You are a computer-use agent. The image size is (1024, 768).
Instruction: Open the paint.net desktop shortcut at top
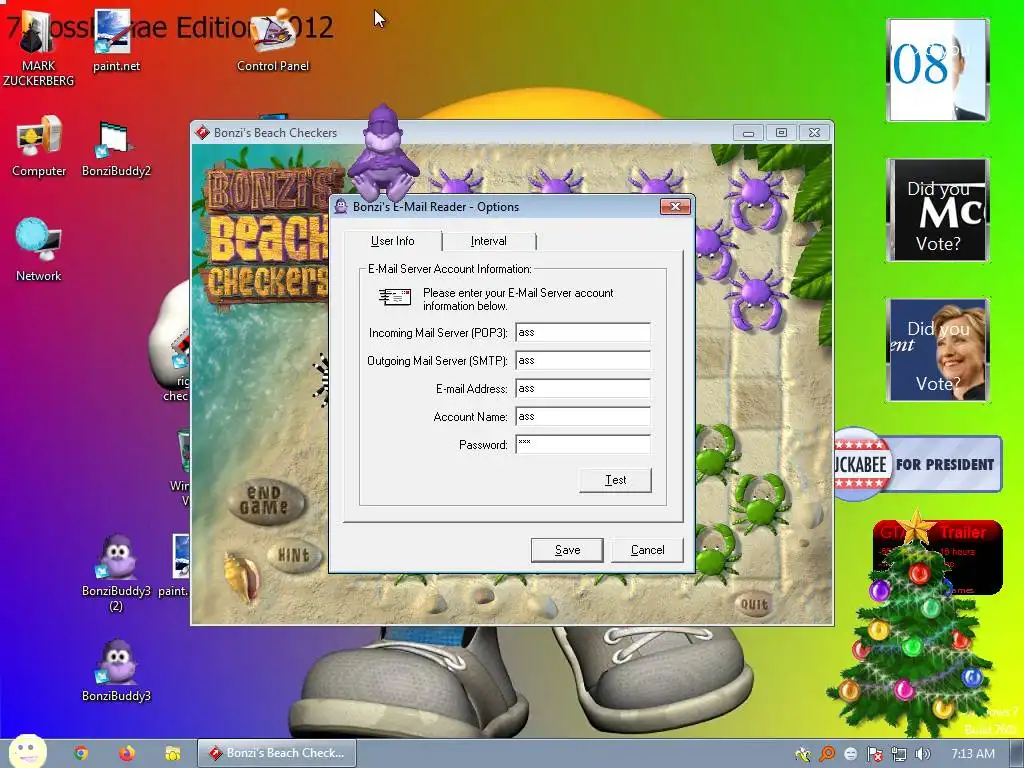coord(116,42)
